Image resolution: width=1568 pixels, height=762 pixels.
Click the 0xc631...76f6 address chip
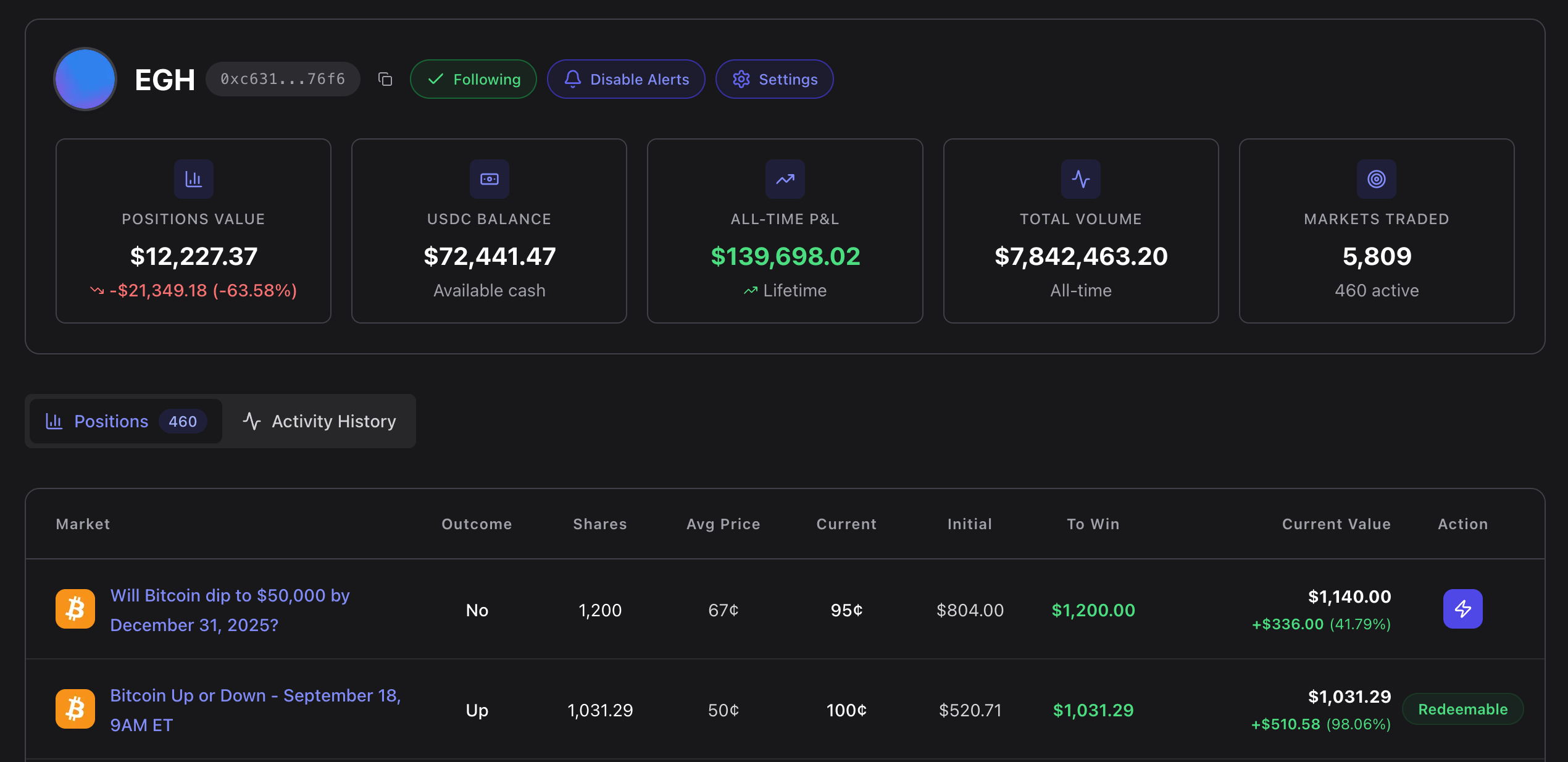click(283, 79)
